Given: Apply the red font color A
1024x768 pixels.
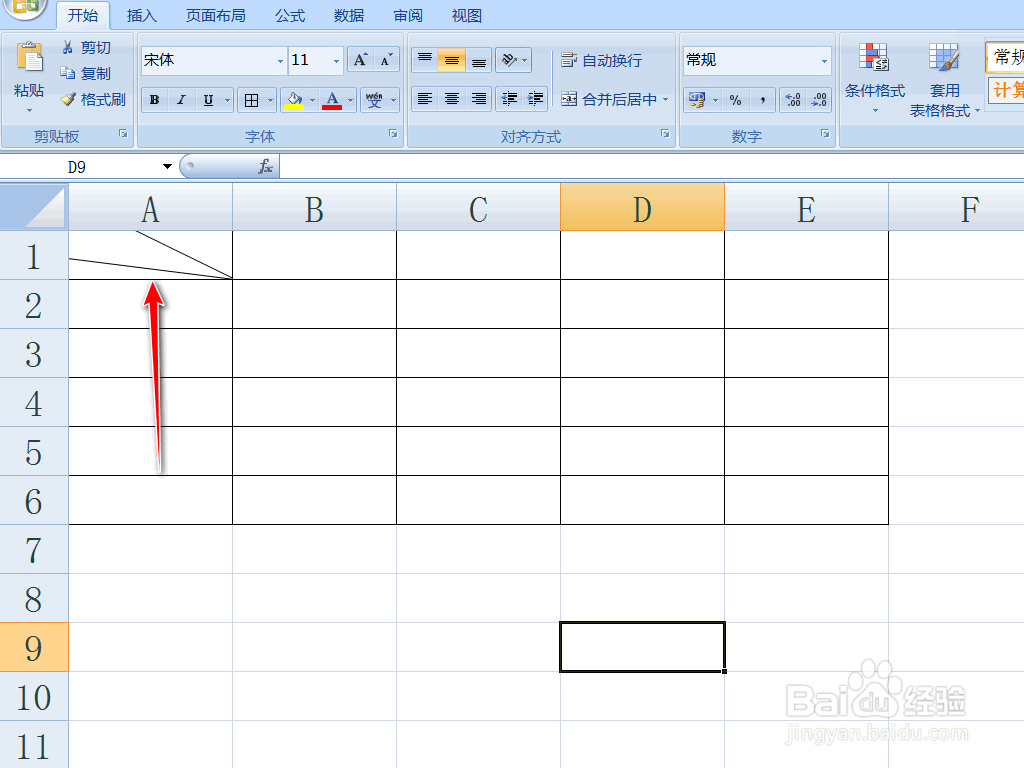Looking at the screenshot, I should [332, 100].
